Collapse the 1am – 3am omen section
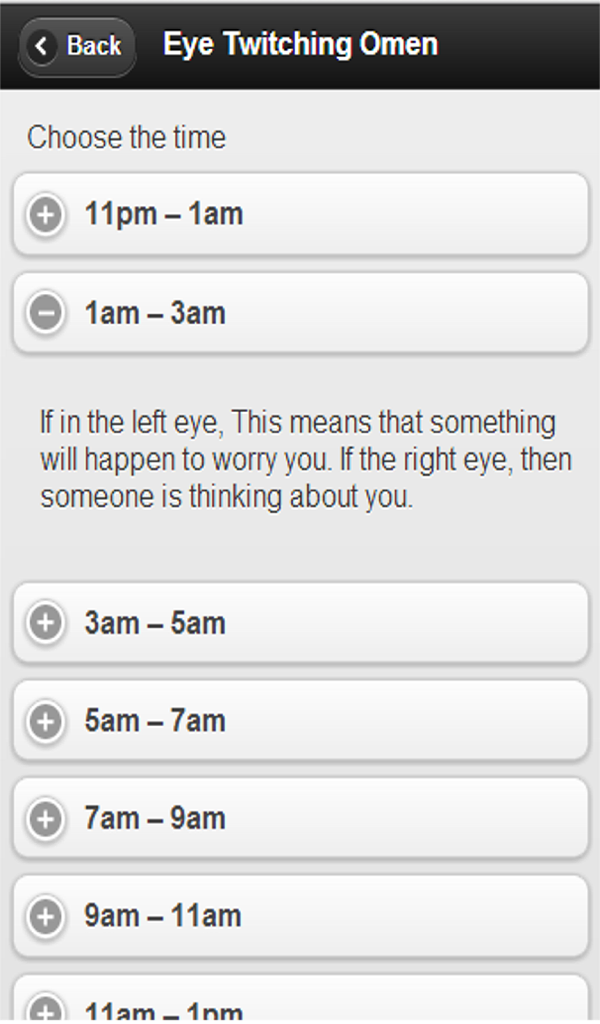Screen dimensions: 600x1024 point(300,312)
